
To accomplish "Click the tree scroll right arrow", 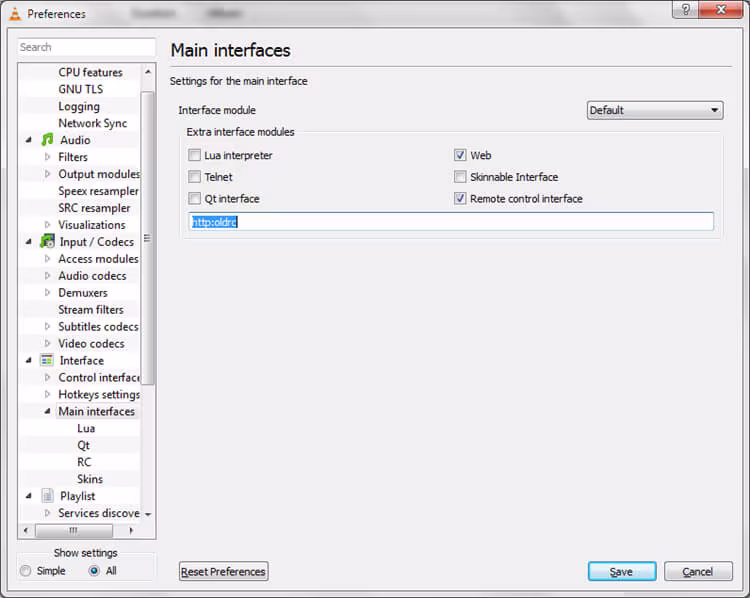I will pyautogui.click(x=131, y=530).
